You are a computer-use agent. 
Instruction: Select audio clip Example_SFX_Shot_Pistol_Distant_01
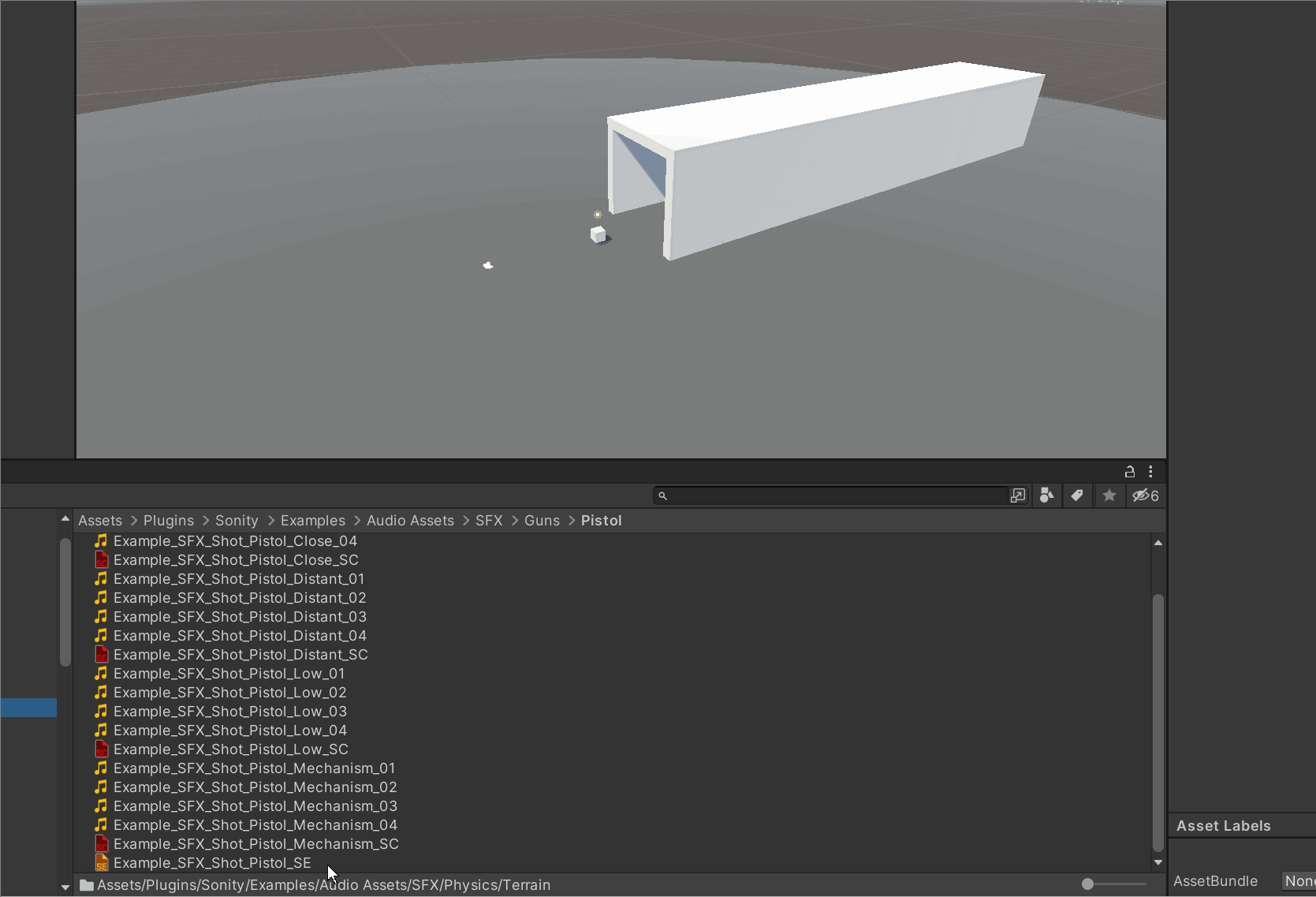click(239, 579)
